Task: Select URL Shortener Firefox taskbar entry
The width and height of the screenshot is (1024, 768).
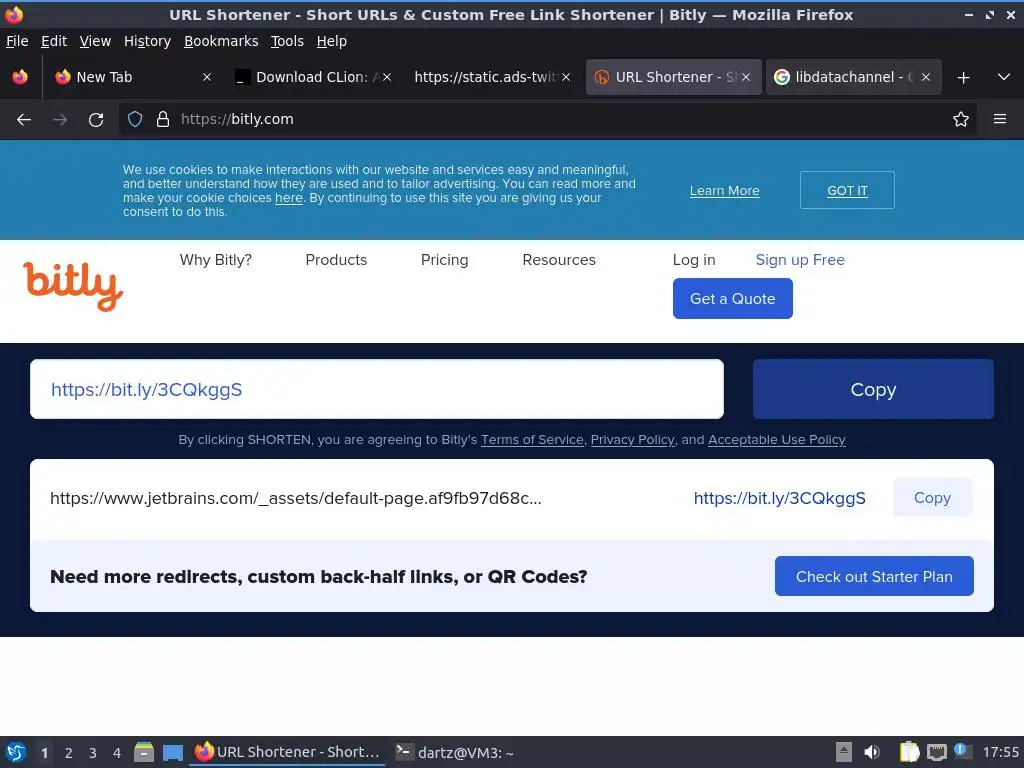Action: (287, 752)
